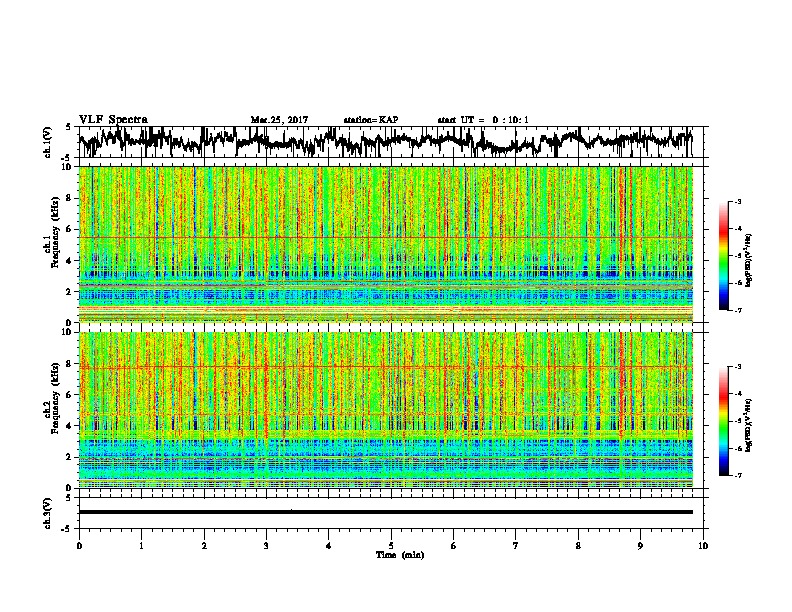
Task: Click the "Time (min)" axis label
Action: coord(400,555)
